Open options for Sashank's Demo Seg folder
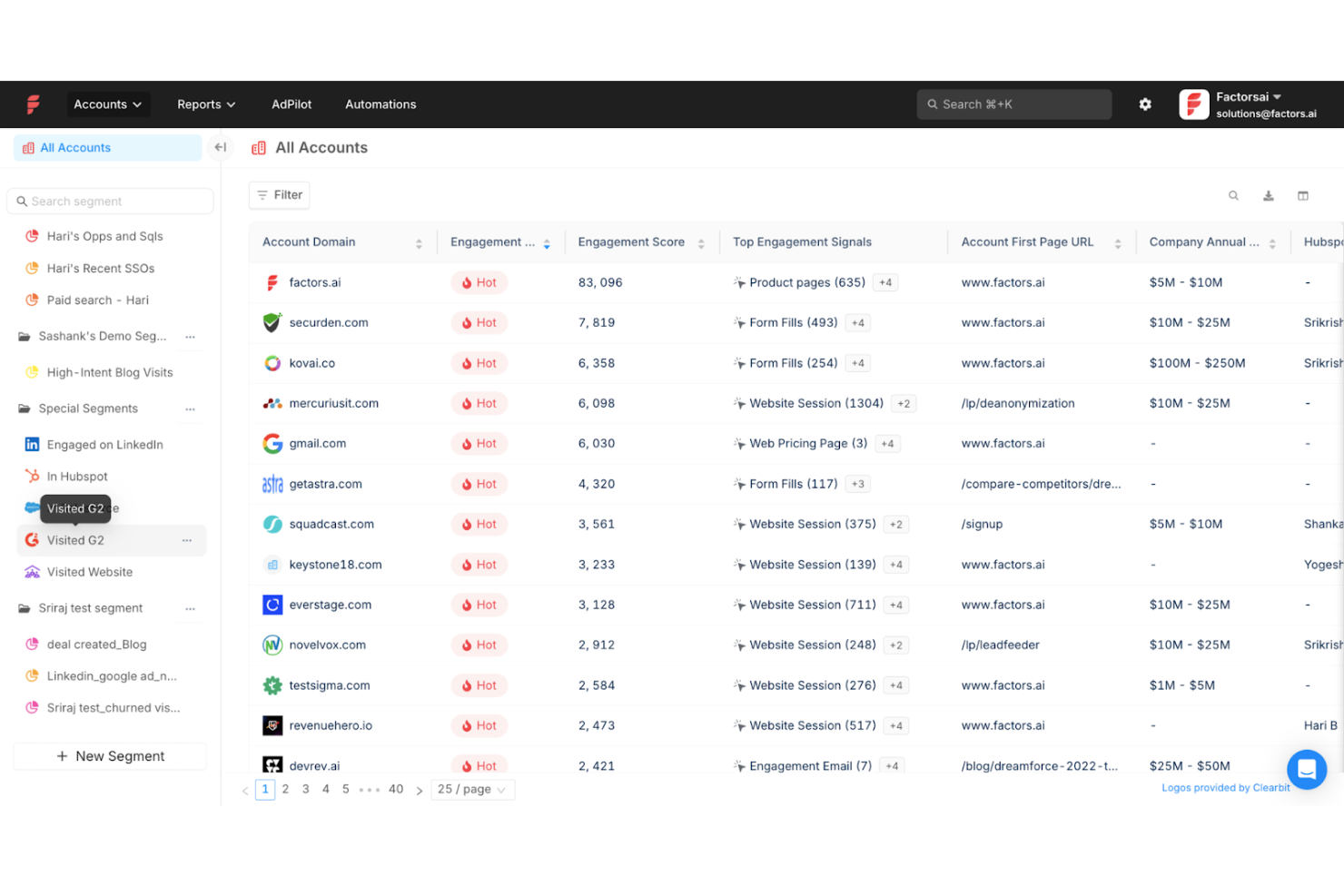This screenshot has height=896, width=1344. 190,337
